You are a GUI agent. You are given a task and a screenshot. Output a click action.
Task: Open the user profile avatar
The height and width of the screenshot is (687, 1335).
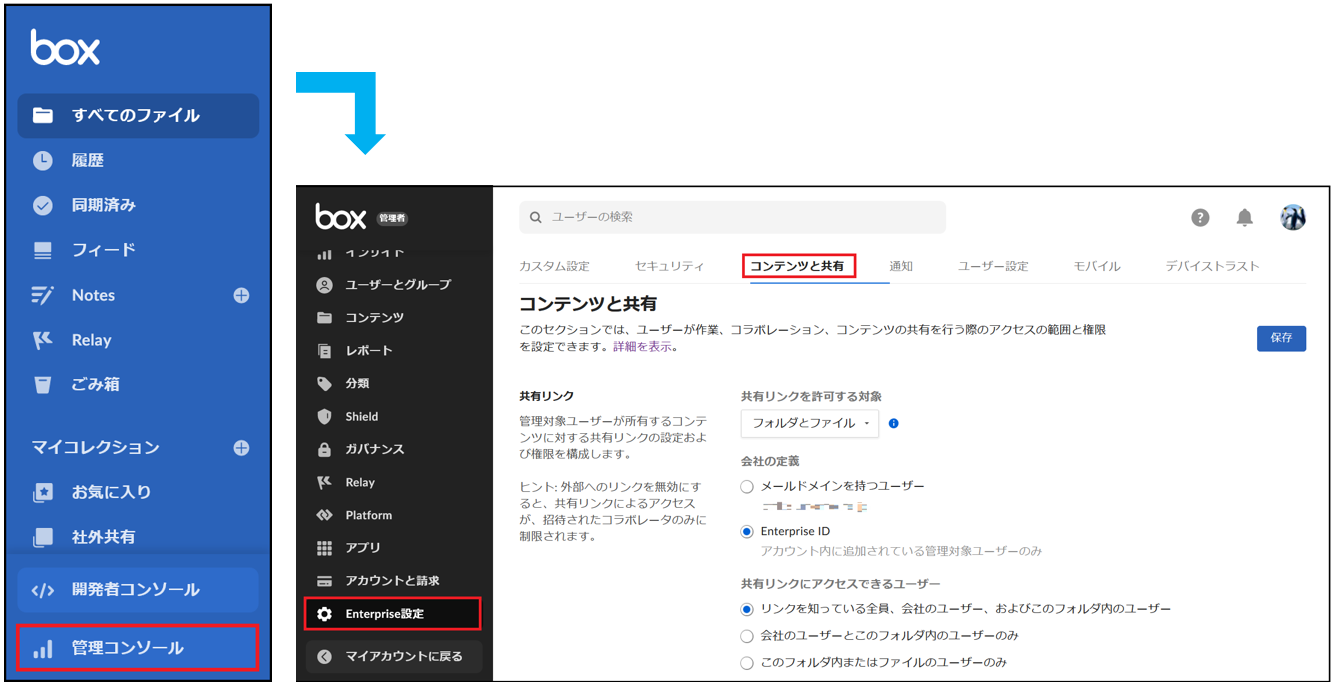(1293, 217)
